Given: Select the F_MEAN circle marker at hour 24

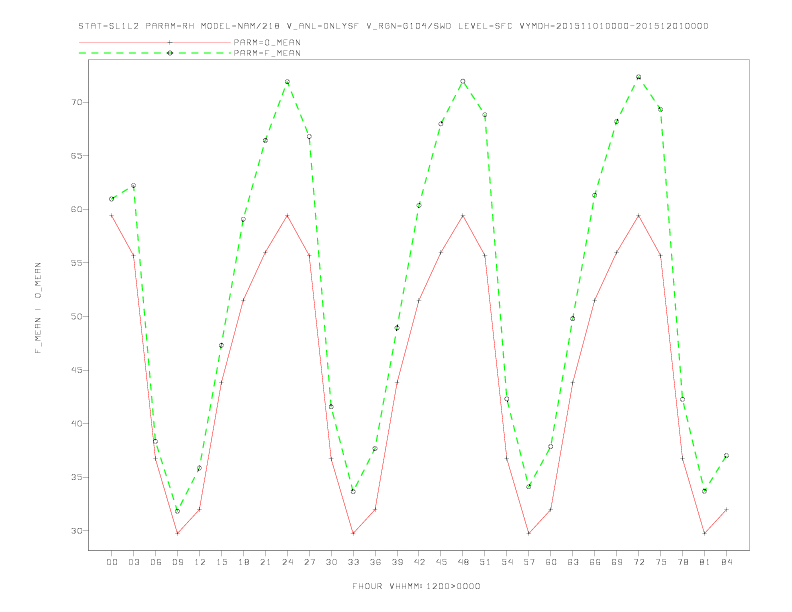Looking at the screenshot, I should (287, 82).
